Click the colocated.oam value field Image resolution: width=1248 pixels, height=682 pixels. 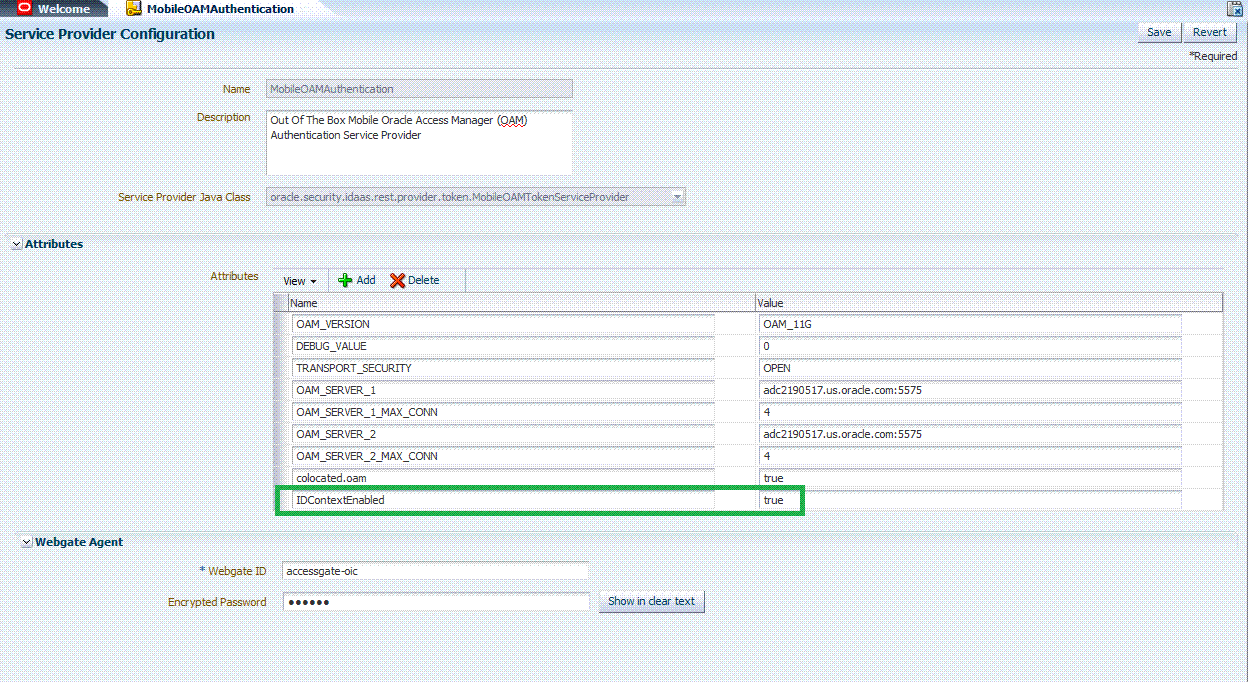click(x=970, y=478)
